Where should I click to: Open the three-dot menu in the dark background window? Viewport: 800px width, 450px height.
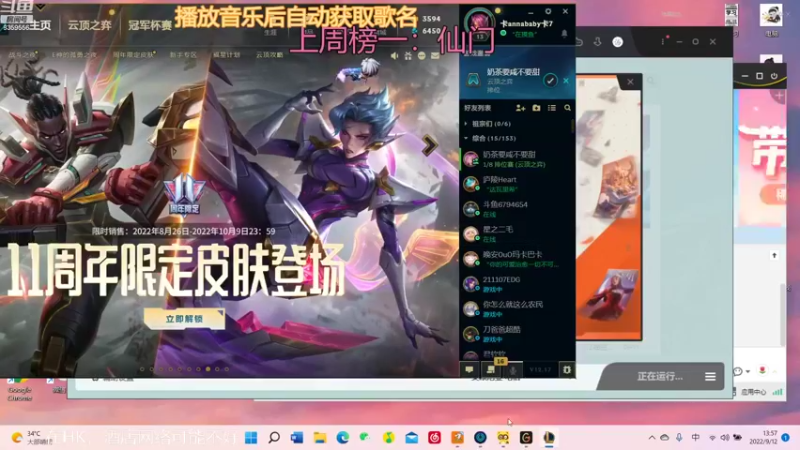[662, 42]
